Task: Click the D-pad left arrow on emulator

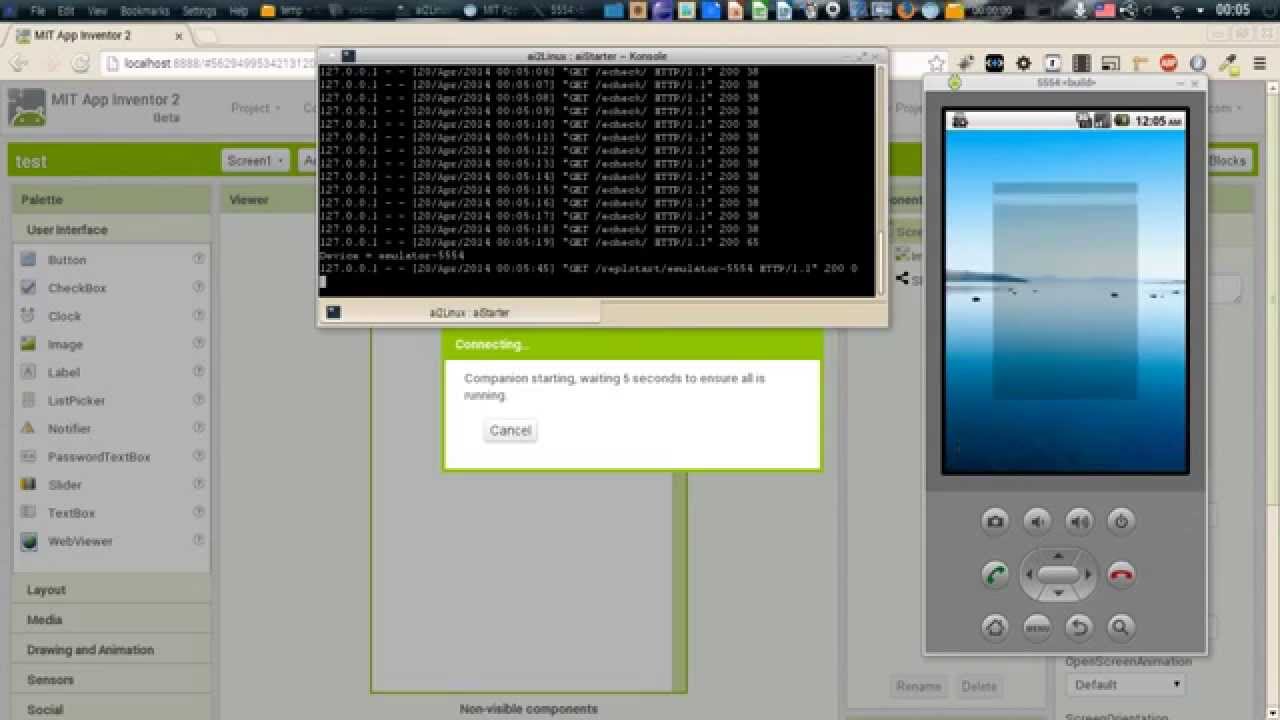Action: click(x=1028, y=575)
